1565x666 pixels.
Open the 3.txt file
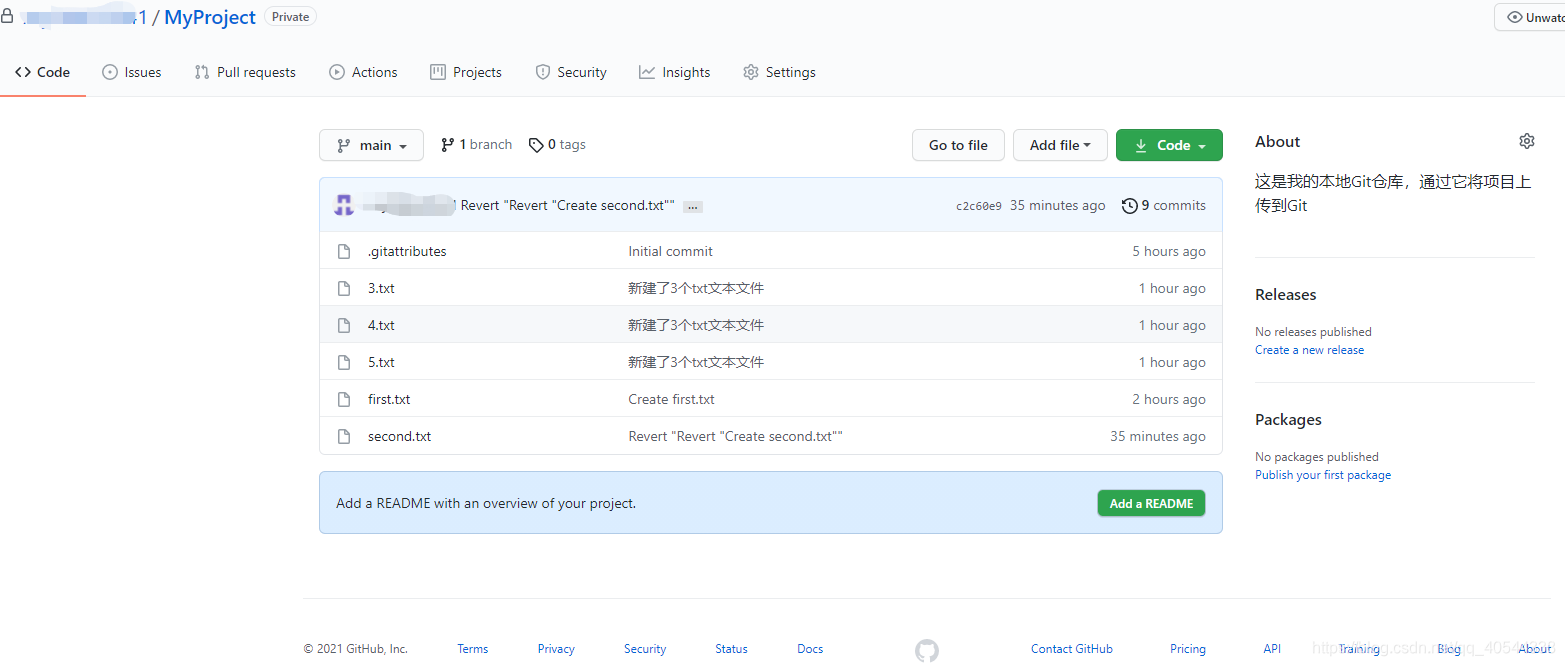coord(381,288)
